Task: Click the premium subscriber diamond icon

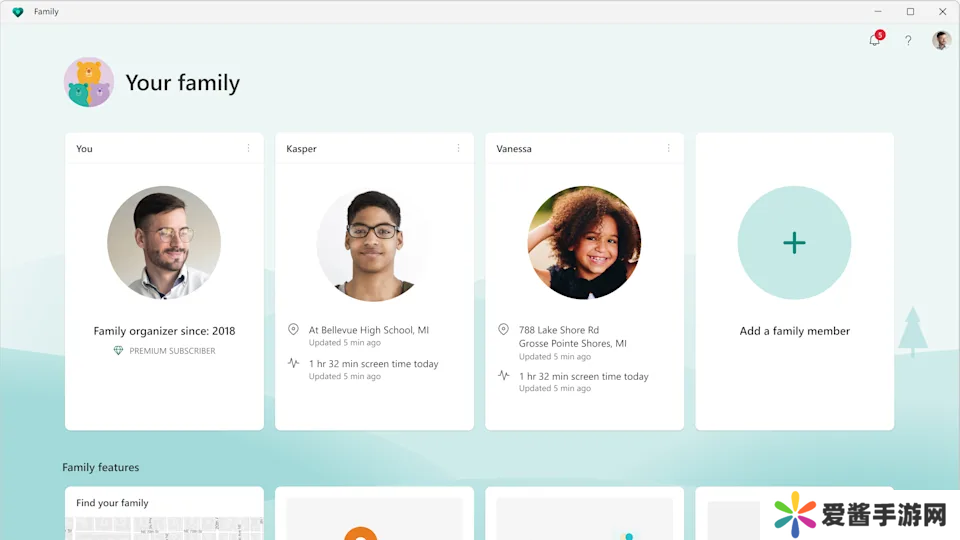Action: pyautogui.click(x=118, y=351)
